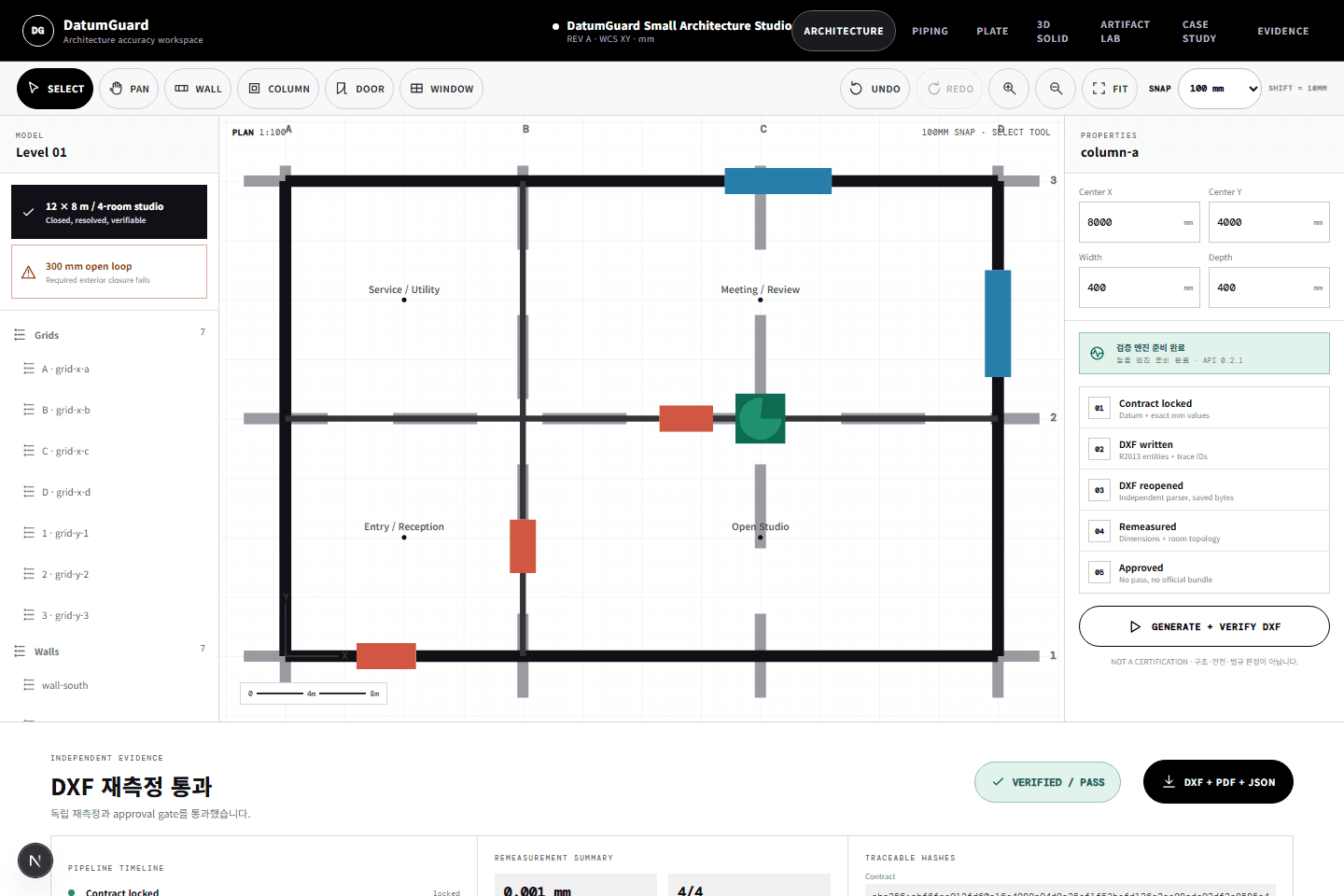Select the red door left of center column
The image size is (1344, 896).
686,418
